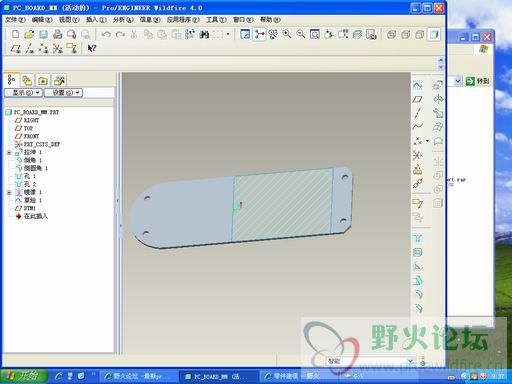Toggle spin center display icon
Viewport: 512px width, 384px height.
pos(259,34)
